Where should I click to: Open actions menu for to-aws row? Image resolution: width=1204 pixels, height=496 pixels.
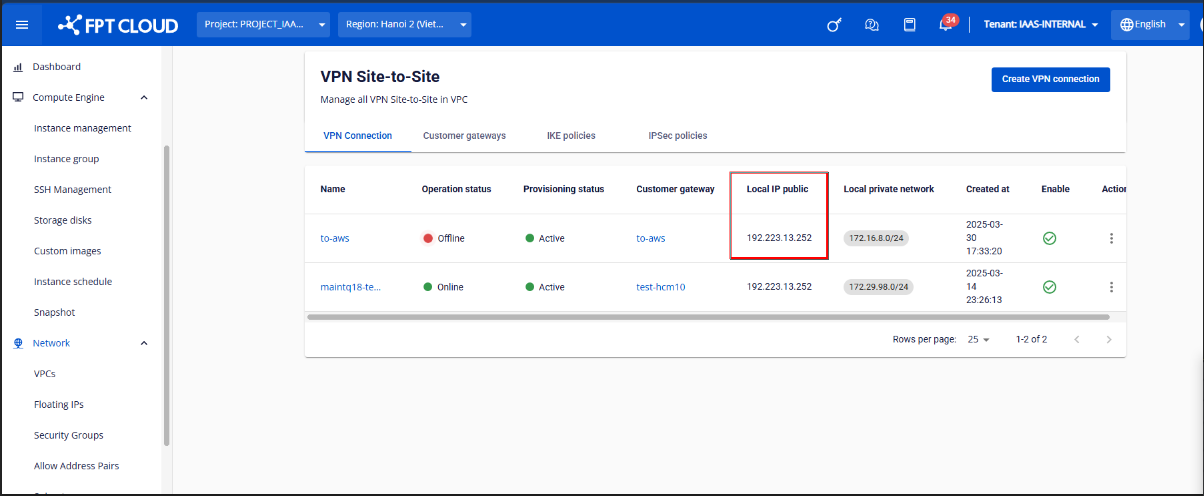(1111, 238)
